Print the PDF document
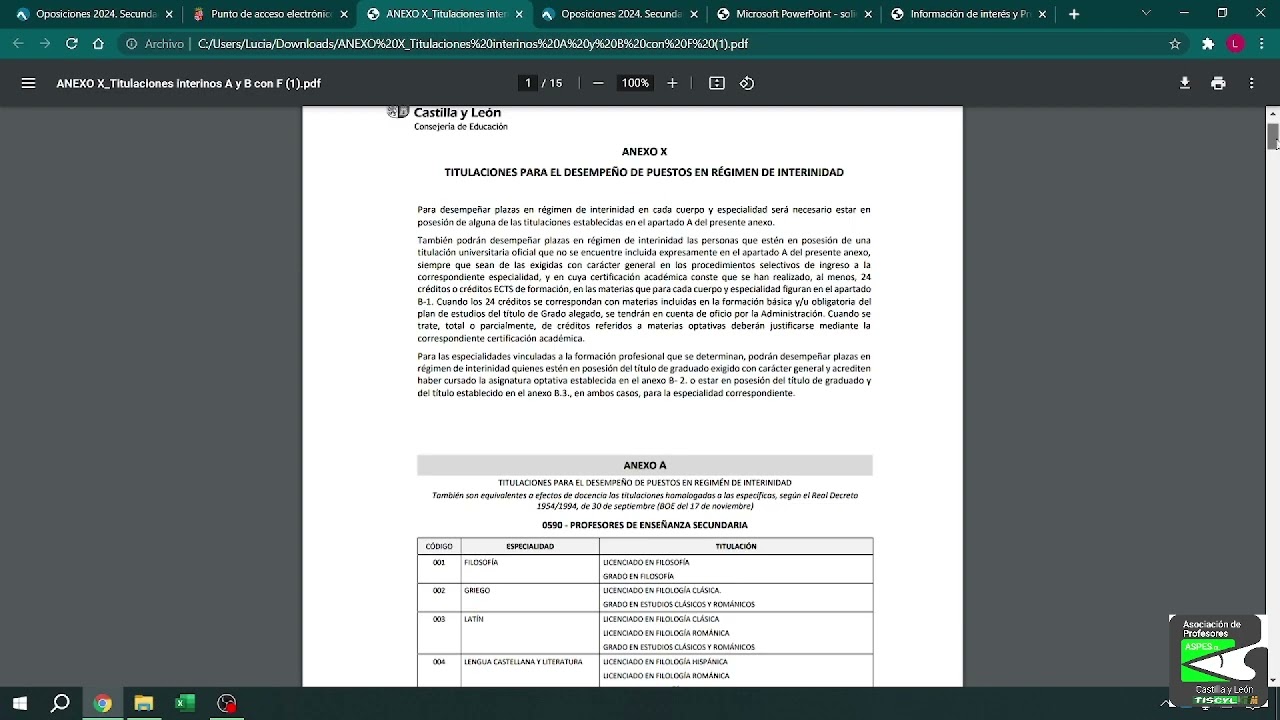Viewport: 1280px width, 720px height. pyautogui.click(x=1218, y=83)
